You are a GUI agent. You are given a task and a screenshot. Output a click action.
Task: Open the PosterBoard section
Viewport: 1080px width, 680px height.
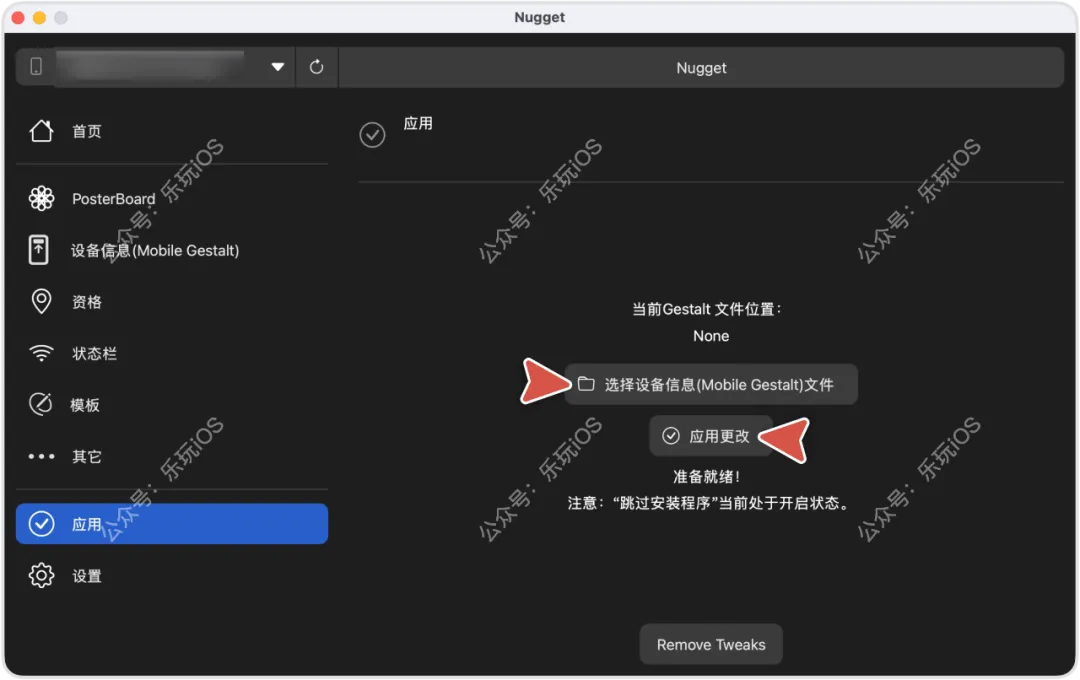pos(172,198)
